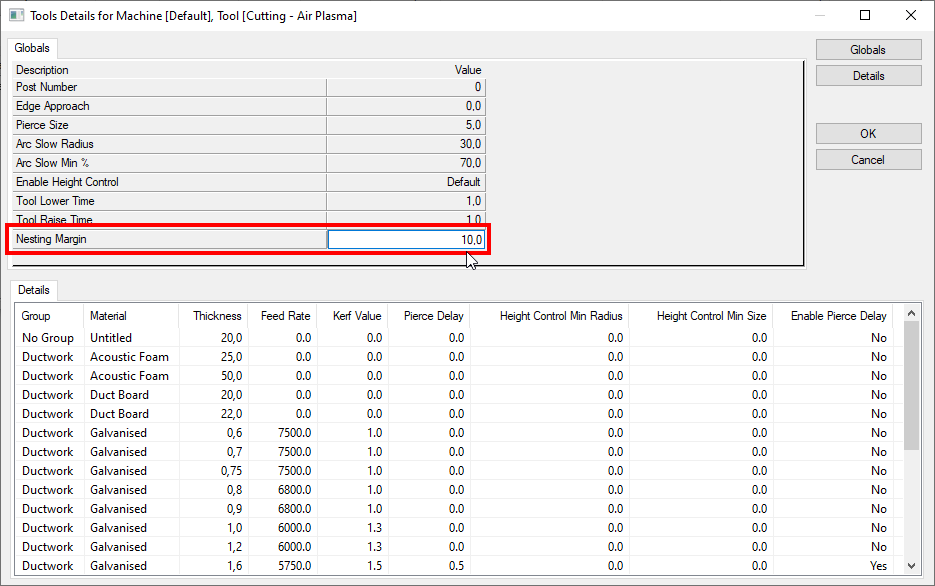The width and height of the screenshot is (935, 586).
Task: Switch to the Details tab
Action: pos(34,289)
